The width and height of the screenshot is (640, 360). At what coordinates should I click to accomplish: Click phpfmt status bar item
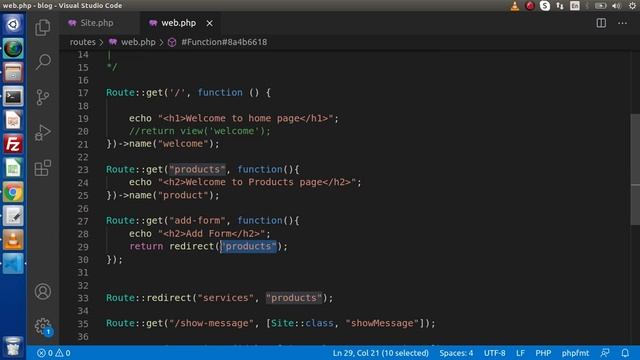[x=575, y=353]
